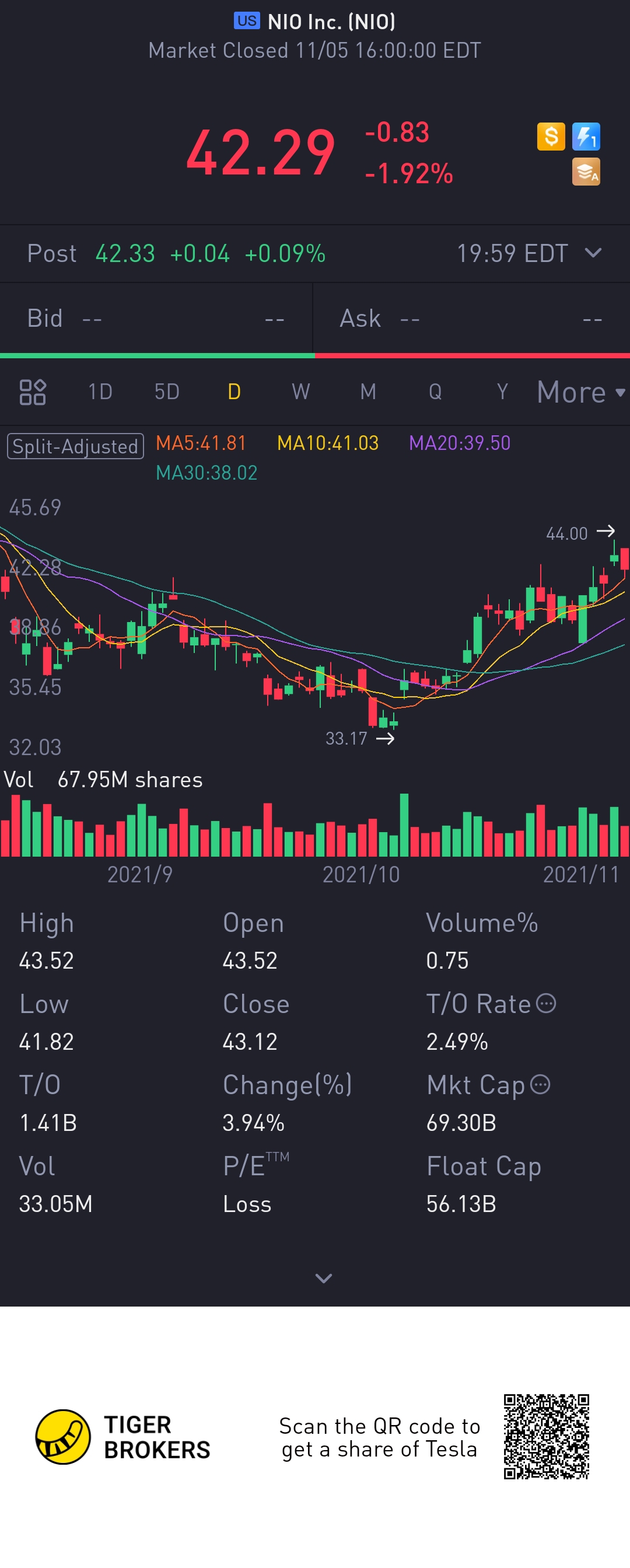This screenshot has height=1568, width=630.
Task: Tap the Ask quote row
Action: tap(472, 319)
